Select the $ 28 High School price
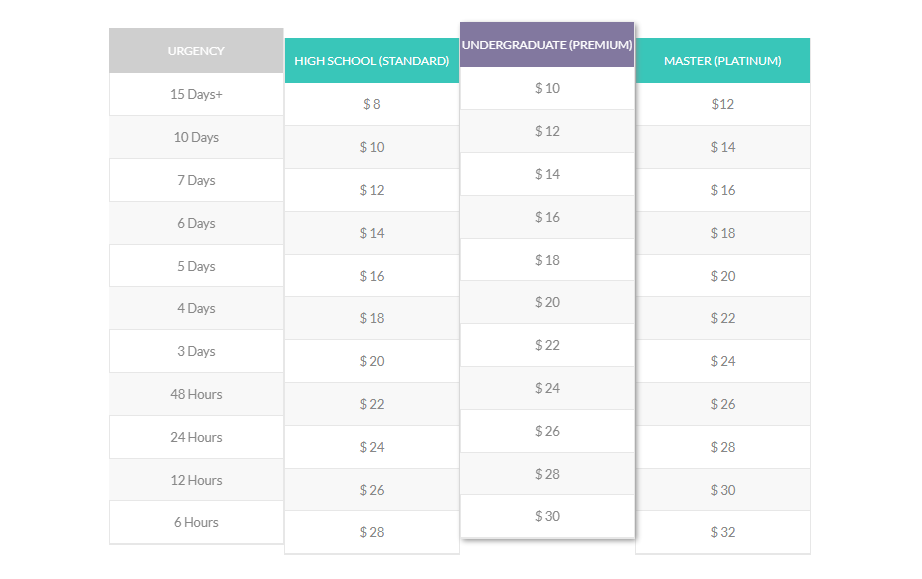The height and width of the screenshot is (579, 922). tap(372, 532)
